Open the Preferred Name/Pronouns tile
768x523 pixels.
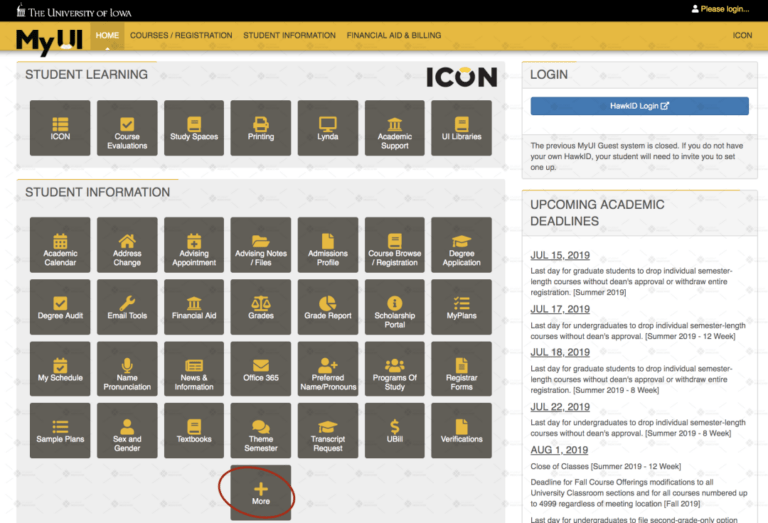coord(328,369)
